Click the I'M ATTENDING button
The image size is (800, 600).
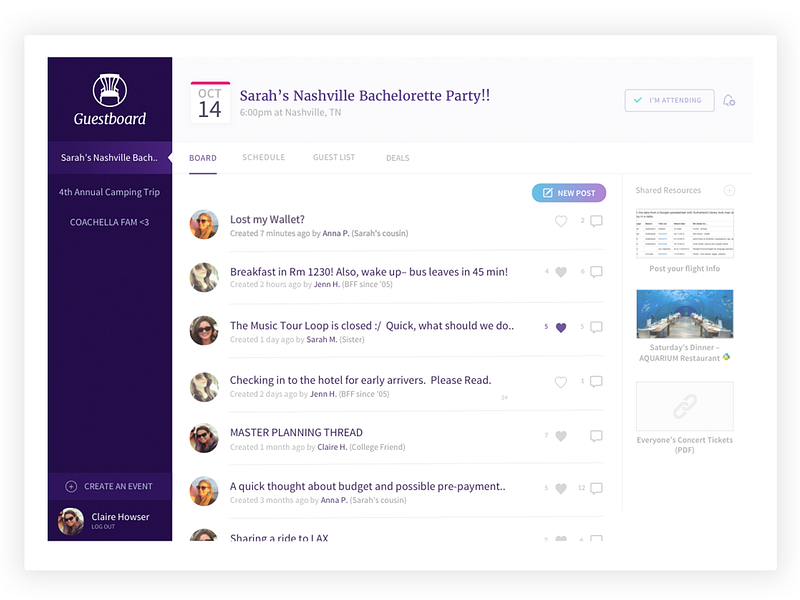pyautogui.click(x=669, y=100)
